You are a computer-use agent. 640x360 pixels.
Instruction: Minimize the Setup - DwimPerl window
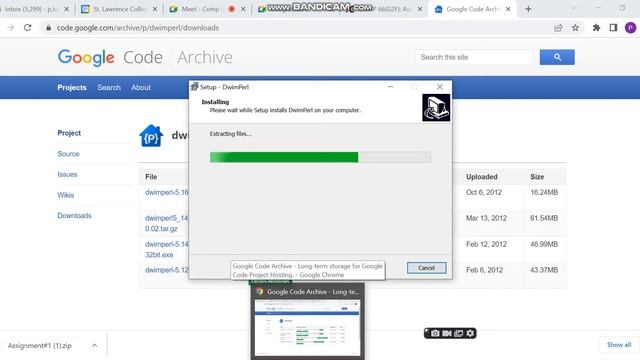click(390, 87)
